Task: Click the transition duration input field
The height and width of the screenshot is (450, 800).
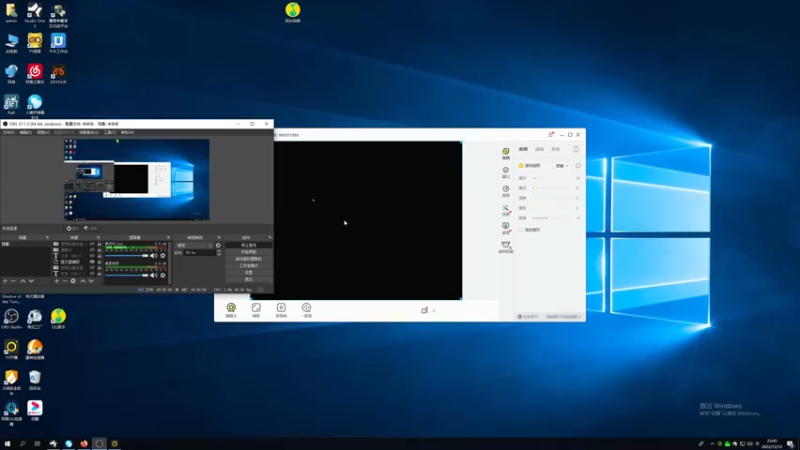Action: pyautogui.click(x=199, y=253)
